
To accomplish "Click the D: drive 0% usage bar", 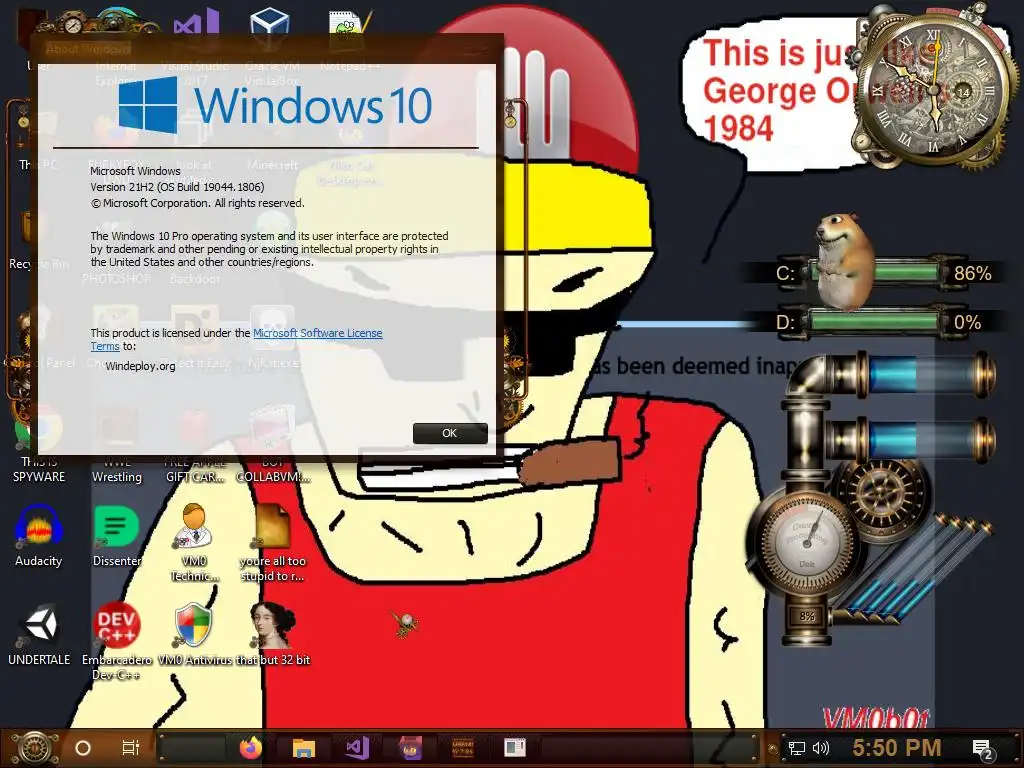I will (875, 322).
